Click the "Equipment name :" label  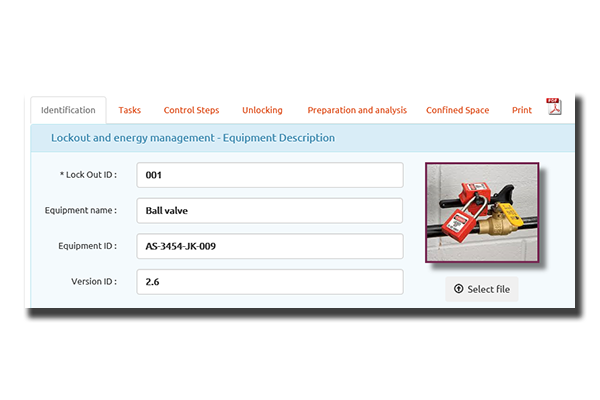[81, 211]
